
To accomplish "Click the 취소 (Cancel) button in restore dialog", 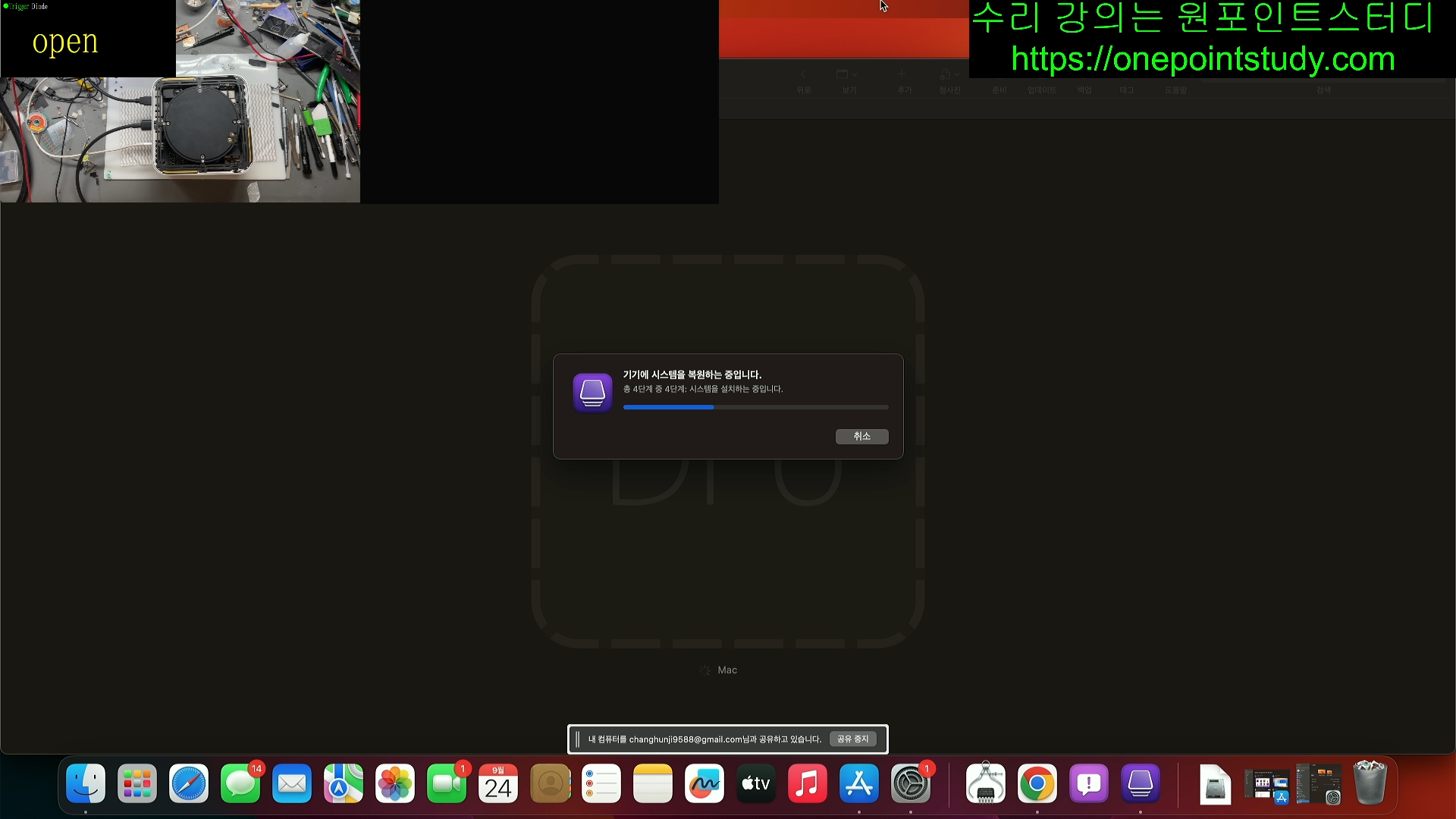I will click(x=861, y=436).
